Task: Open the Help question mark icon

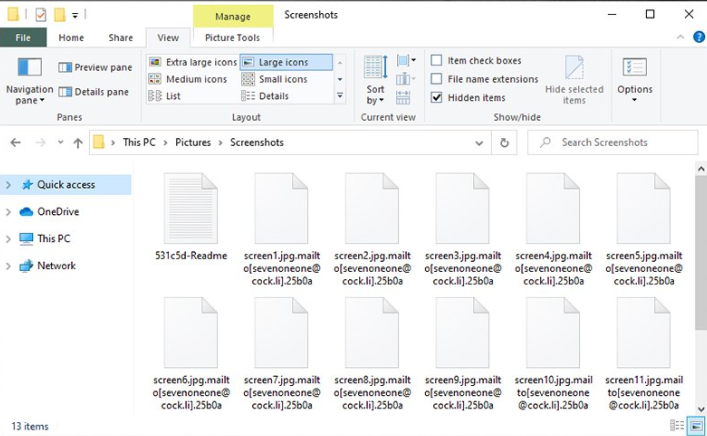Action: [698, 38]
